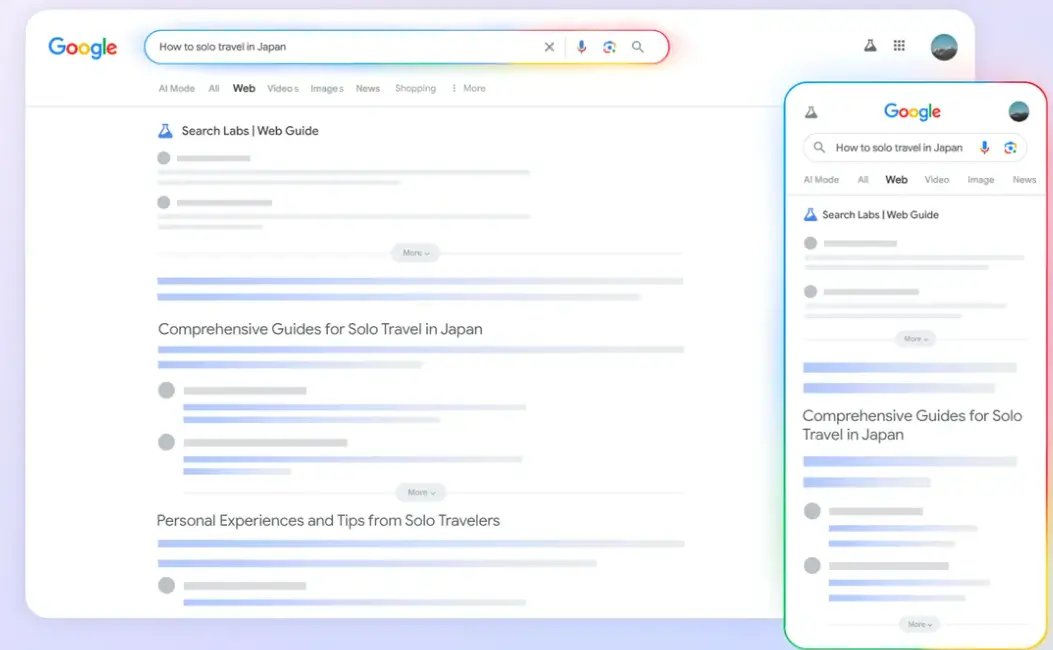Screen dimensions: 1053x650
Task: Open the desktop account profile avatar
Action: coord(944,47)
